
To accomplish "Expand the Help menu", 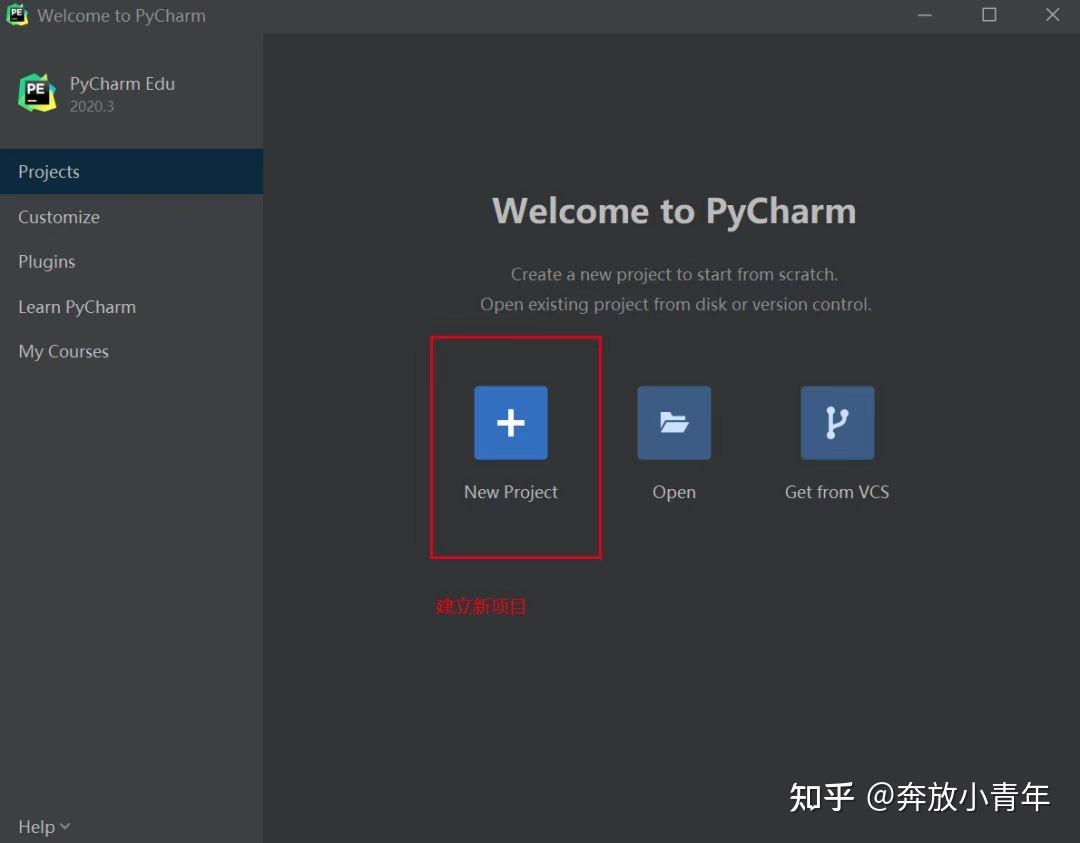I will tap(35, 826).
